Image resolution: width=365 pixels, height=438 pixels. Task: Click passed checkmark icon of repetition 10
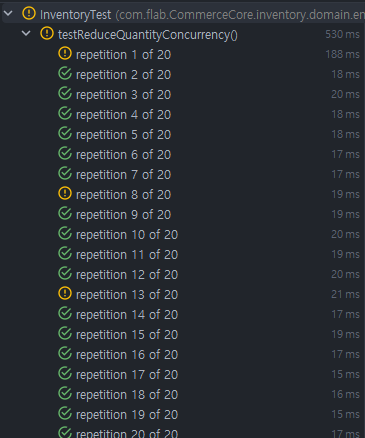click(65, 233)
